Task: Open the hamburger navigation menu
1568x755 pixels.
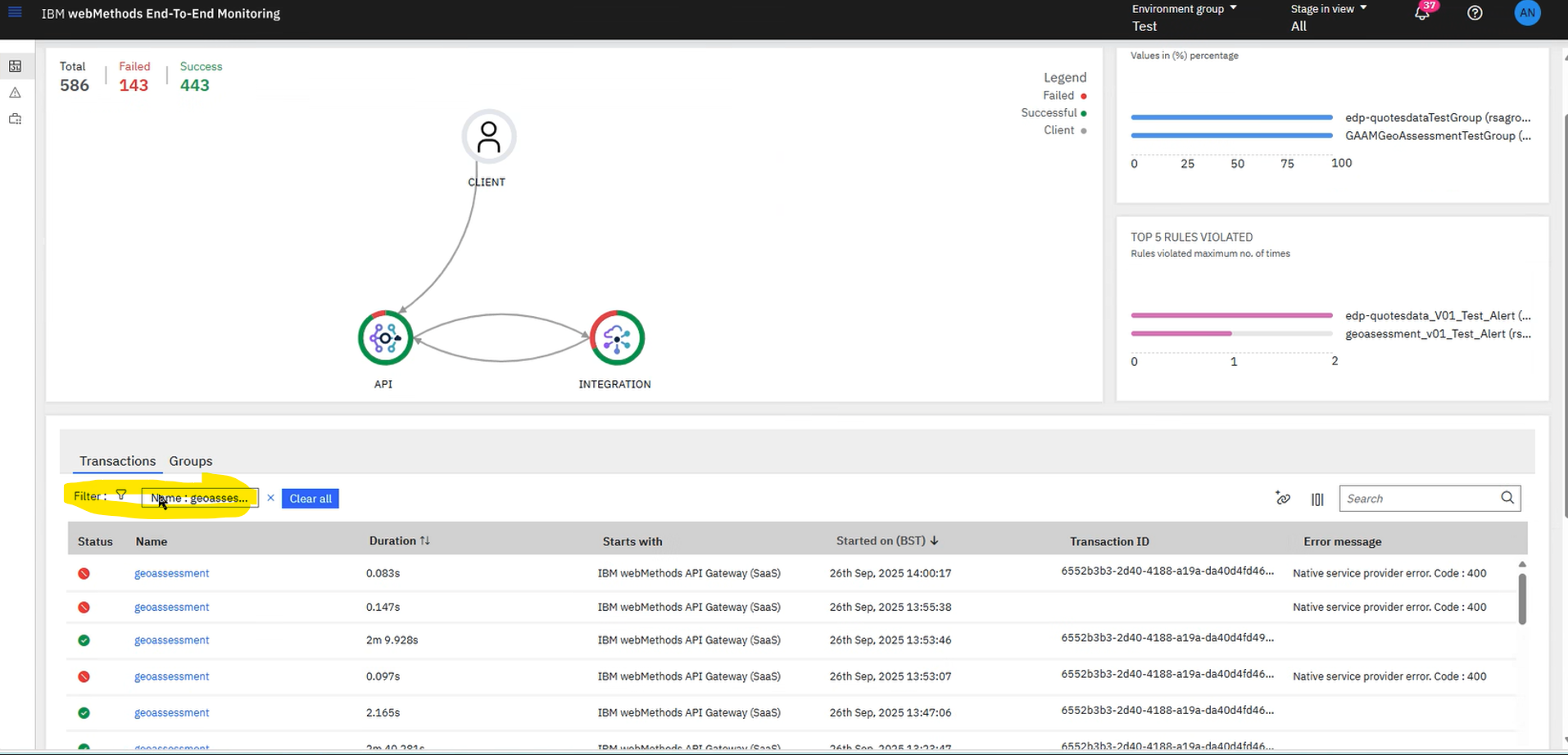Action: tap(15, 12)
